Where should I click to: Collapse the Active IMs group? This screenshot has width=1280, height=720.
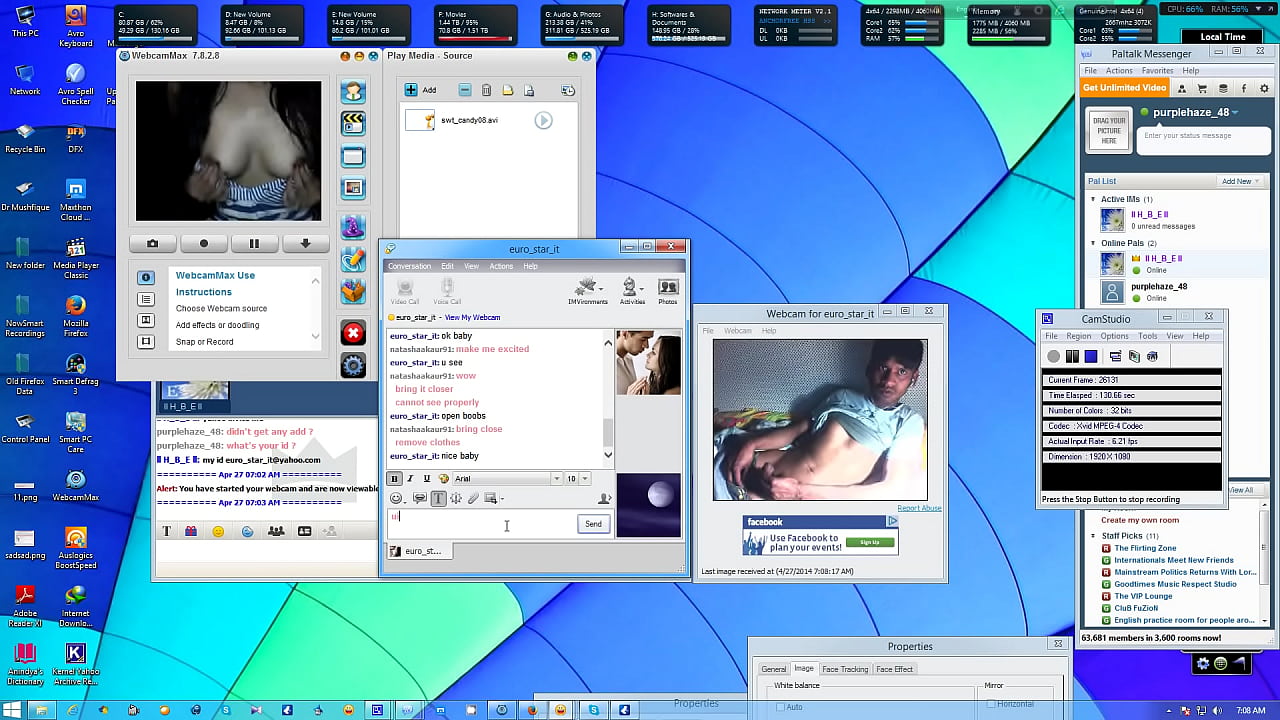(1093, 199)
